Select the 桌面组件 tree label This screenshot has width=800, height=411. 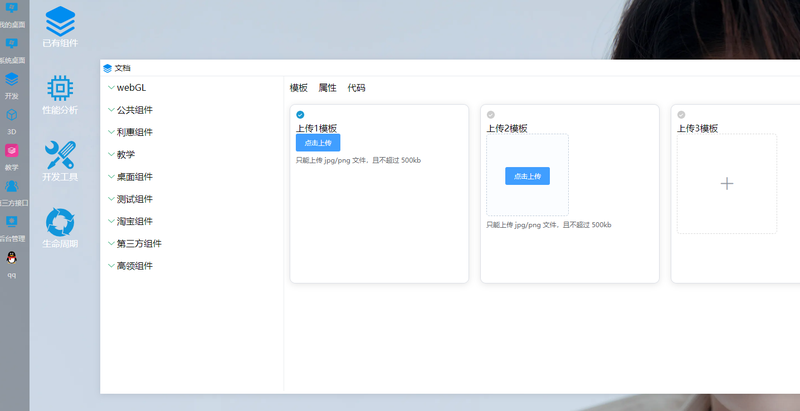(135, 177)
